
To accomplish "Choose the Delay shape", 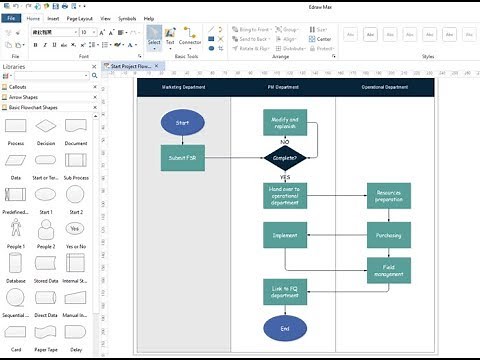I will pos(76,332).
